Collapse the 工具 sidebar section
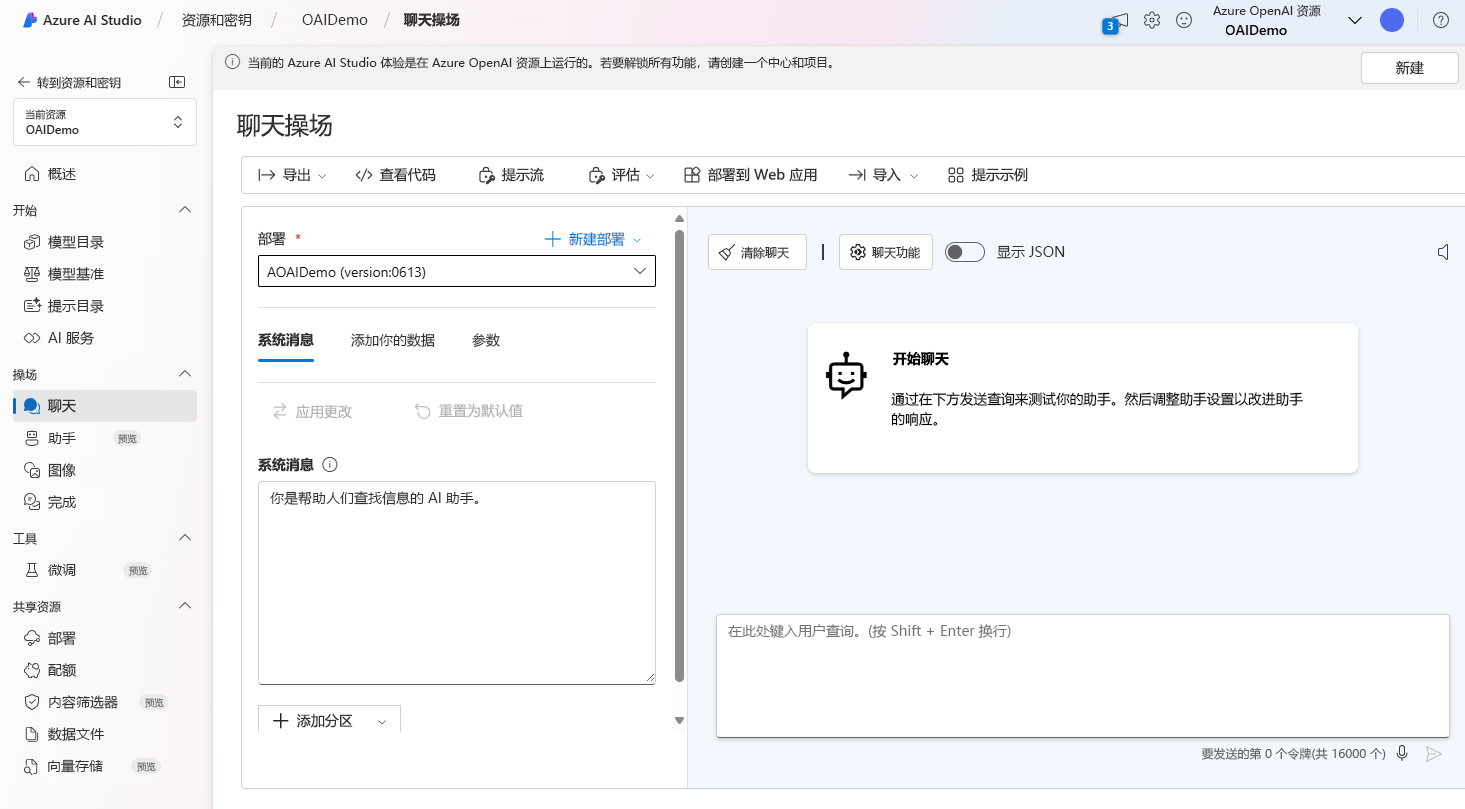Screen dimensions: 1465x809 pyautogui.click(x=185, y=538)
